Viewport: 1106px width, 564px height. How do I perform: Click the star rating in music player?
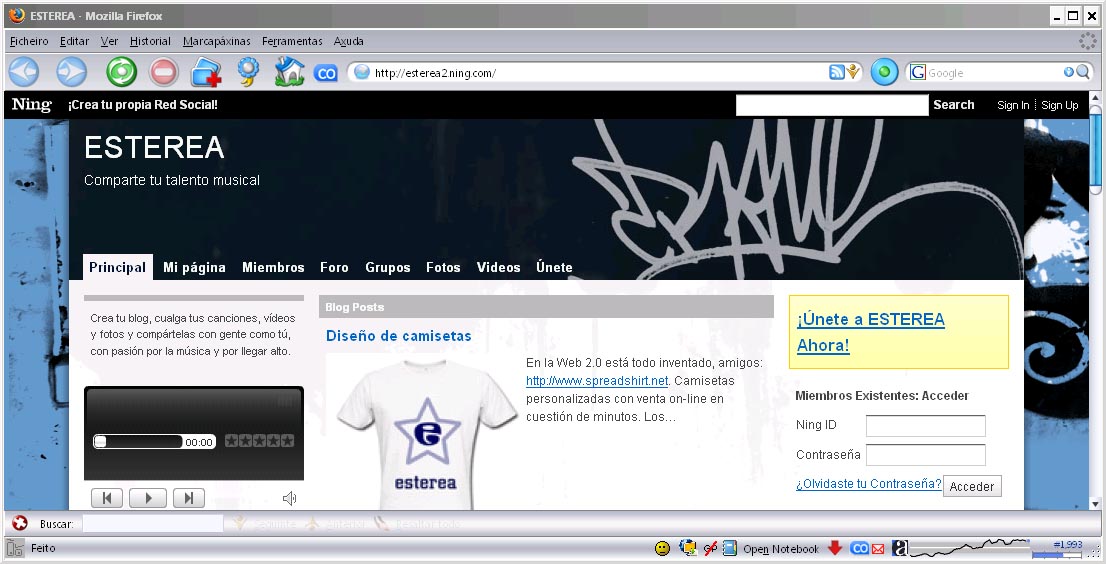[x=259, y=441]
